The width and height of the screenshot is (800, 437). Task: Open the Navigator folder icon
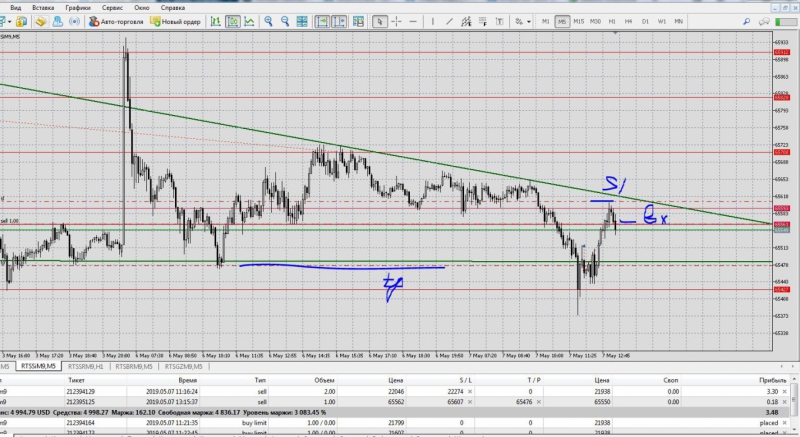click(x=41, y=21)
